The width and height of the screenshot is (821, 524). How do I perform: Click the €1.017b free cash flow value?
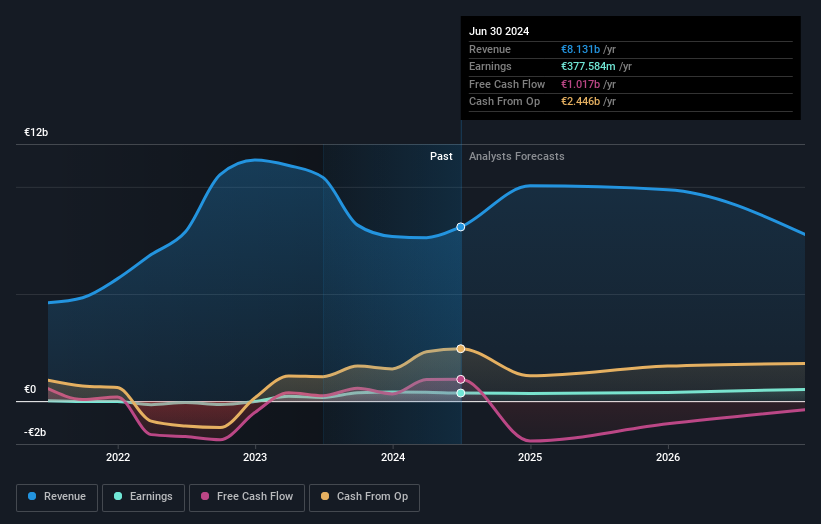coord(580,84)
